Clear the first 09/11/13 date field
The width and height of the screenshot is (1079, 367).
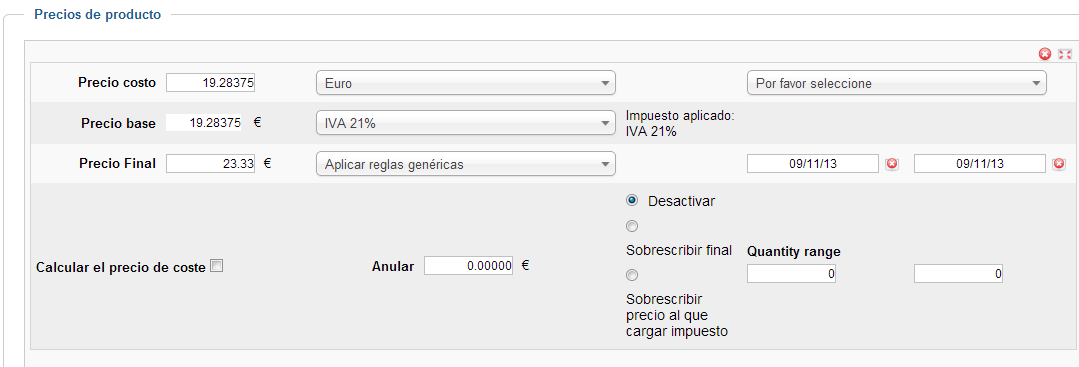point(892,164)
